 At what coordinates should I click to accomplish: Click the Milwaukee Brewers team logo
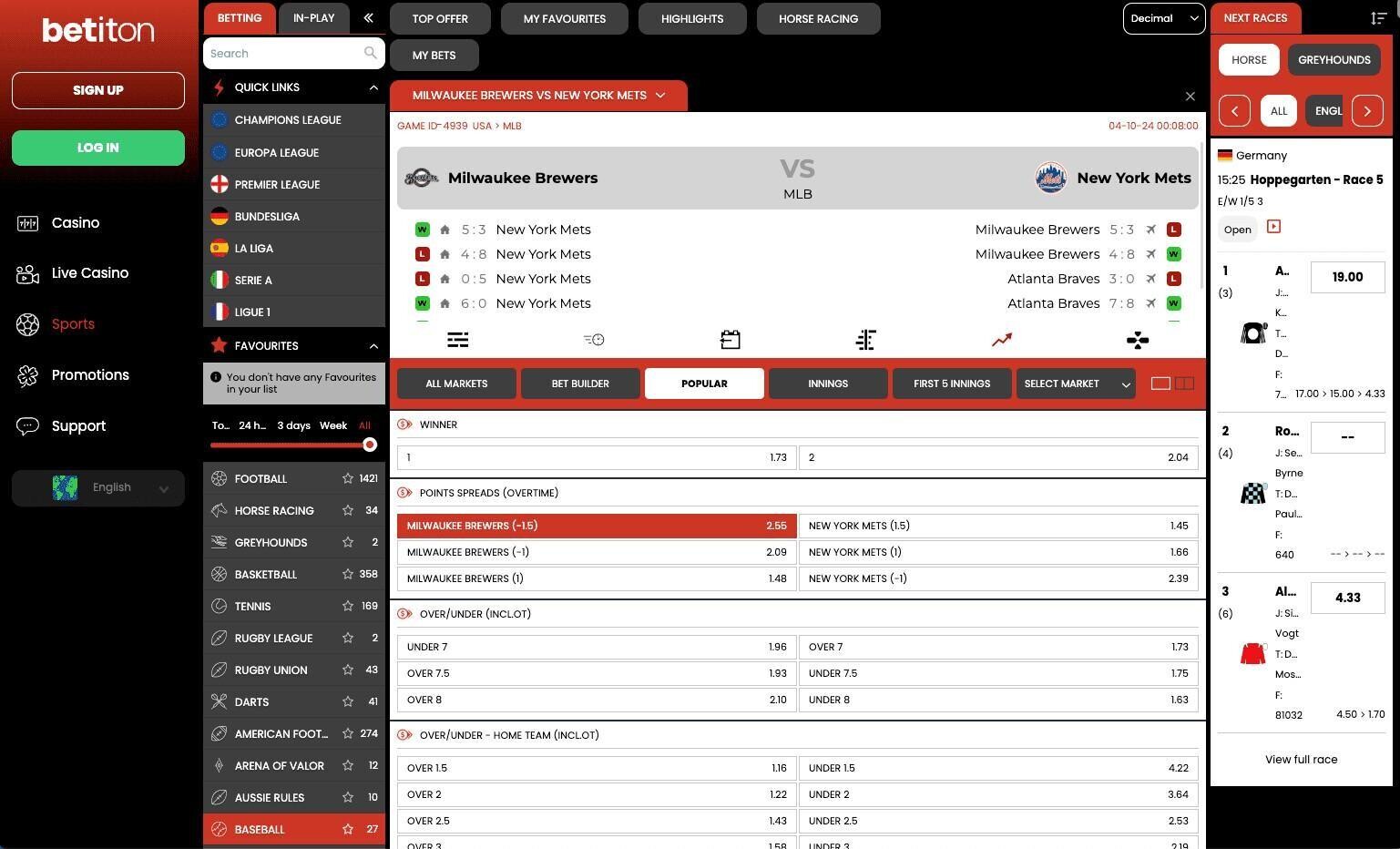[x=421, y=178]
